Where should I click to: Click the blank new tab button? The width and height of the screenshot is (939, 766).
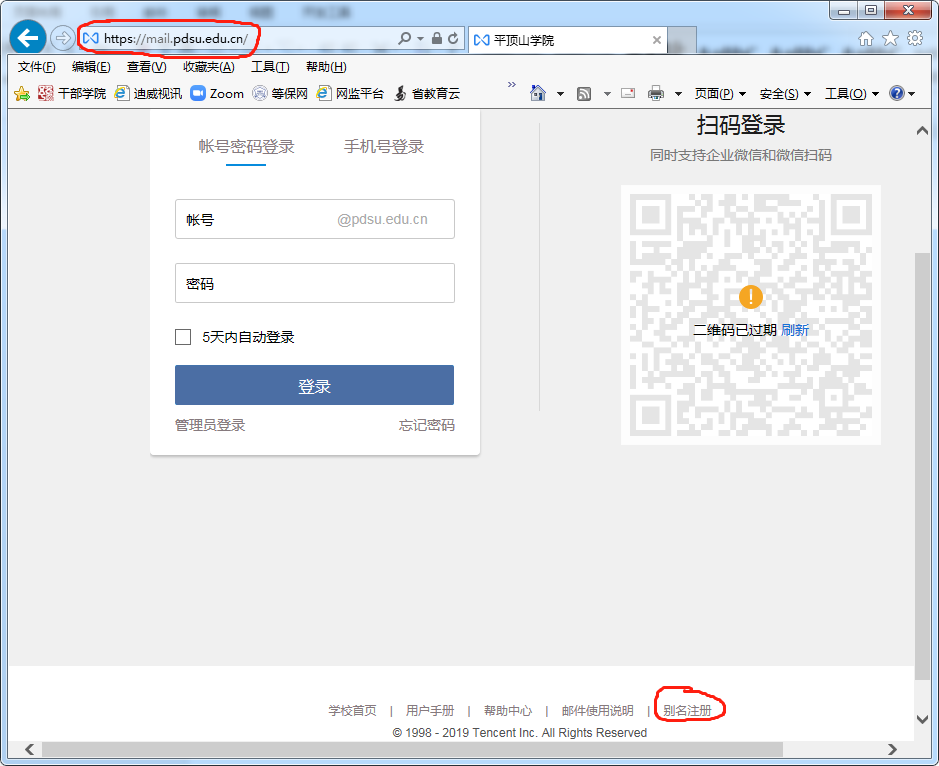681,40
